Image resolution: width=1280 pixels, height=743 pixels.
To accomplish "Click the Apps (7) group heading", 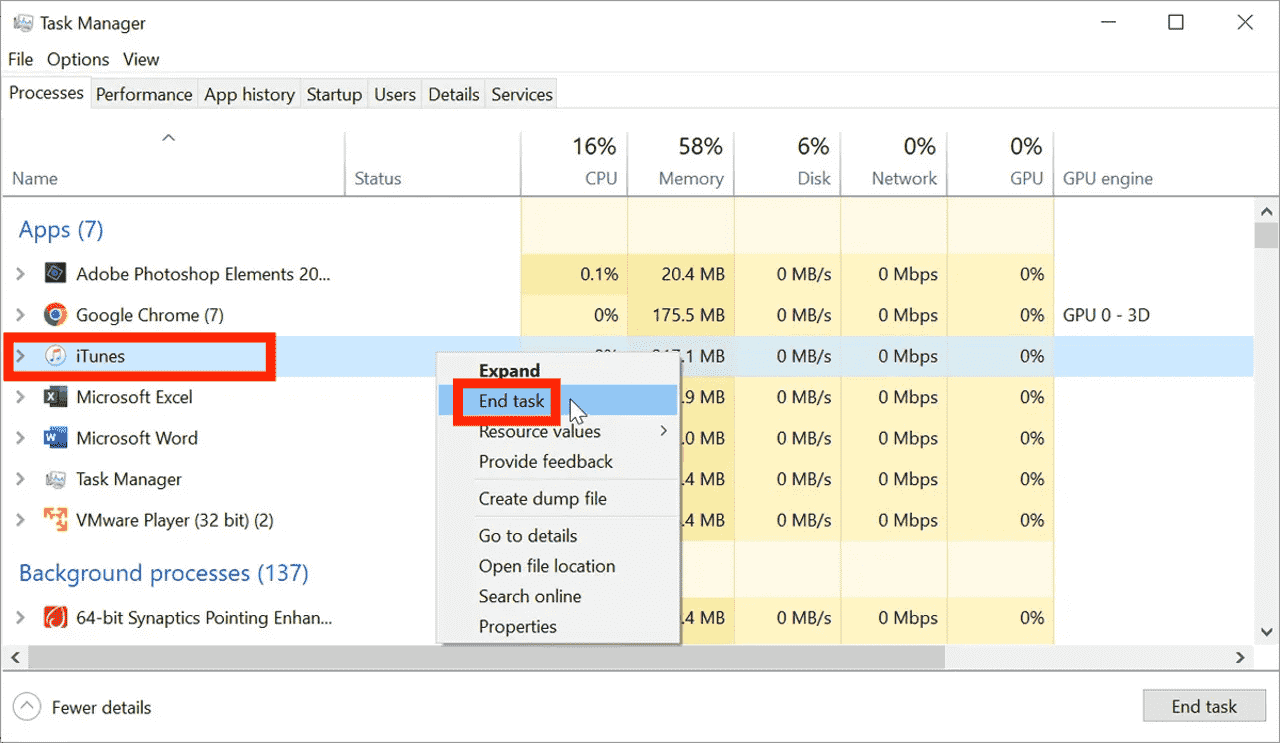I will tap(61, 230).
